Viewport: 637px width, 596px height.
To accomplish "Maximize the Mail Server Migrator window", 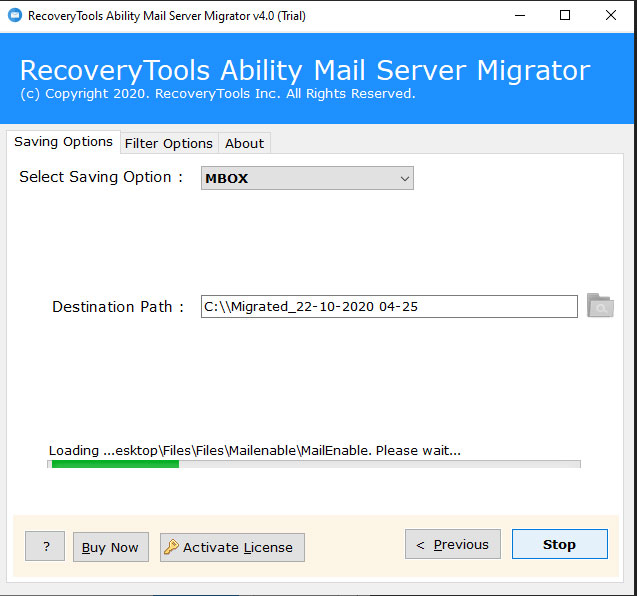I will coord(565,16).
